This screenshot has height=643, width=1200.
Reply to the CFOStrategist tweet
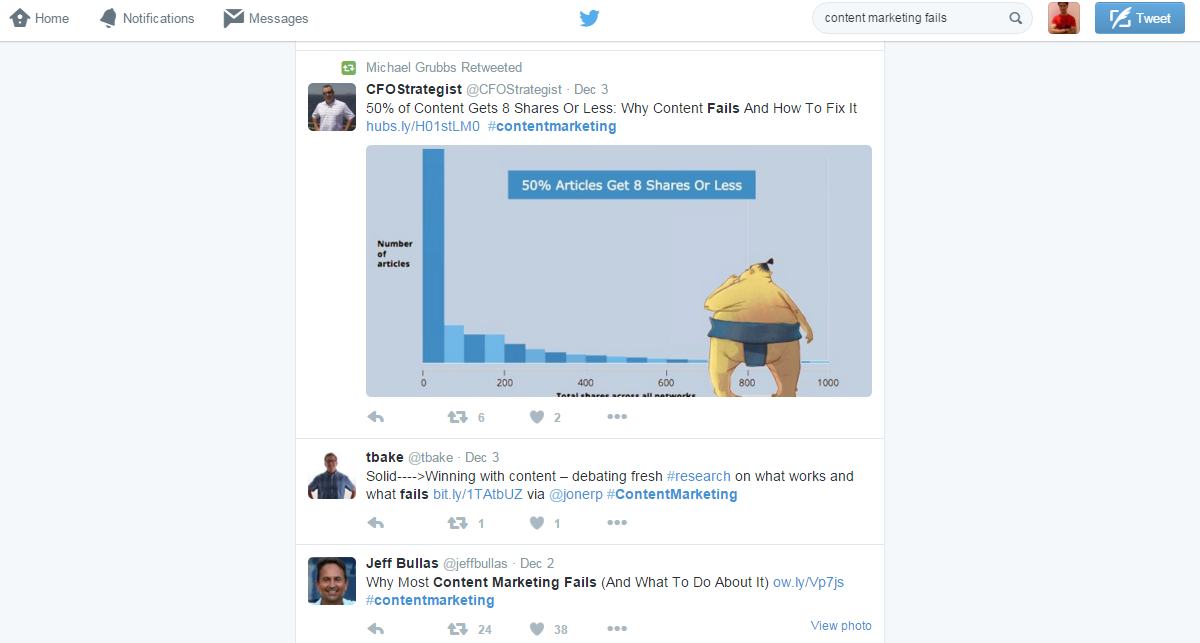coord(376,417)
